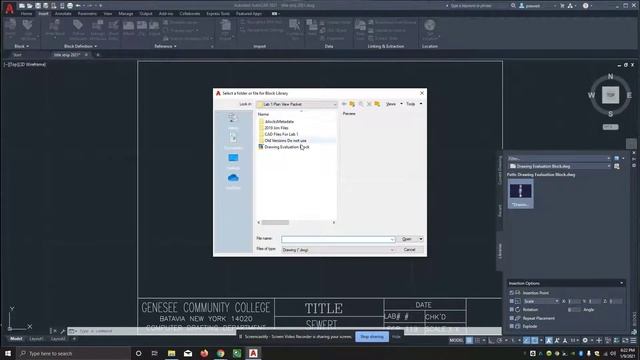This screenshot has height=360, width=640.
Task: Click the Undo arrow in quick access toolbar
Action: tap(78, 6)
